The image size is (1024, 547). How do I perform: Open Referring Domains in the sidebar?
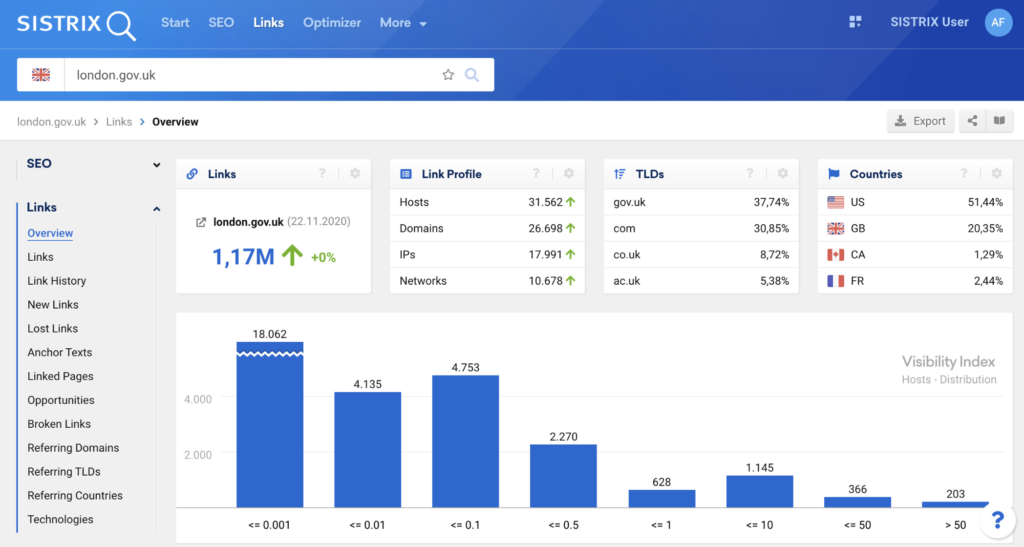tap(73, 448)
